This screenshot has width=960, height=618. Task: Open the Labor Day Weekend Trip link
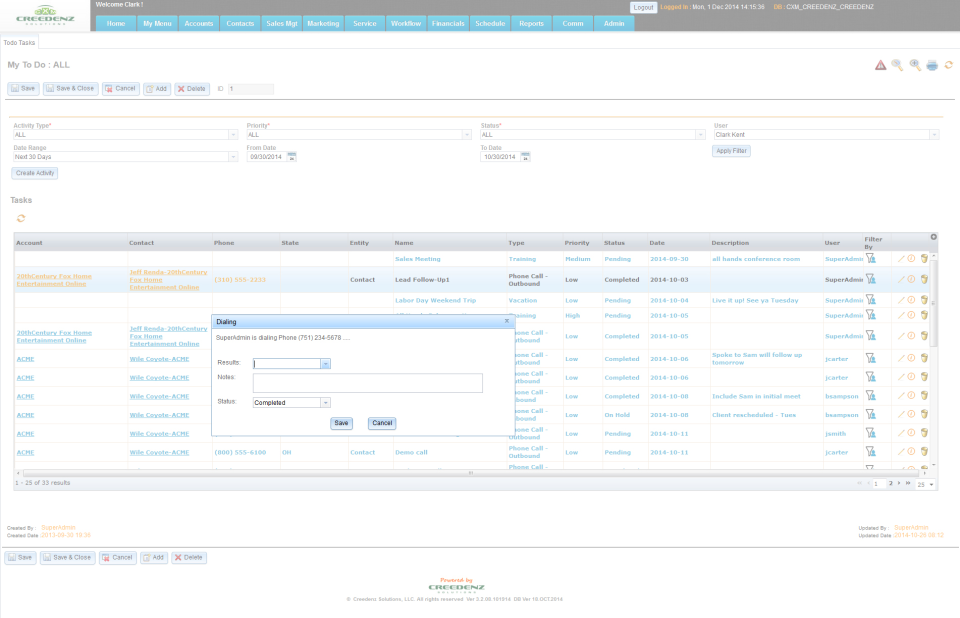436,300
